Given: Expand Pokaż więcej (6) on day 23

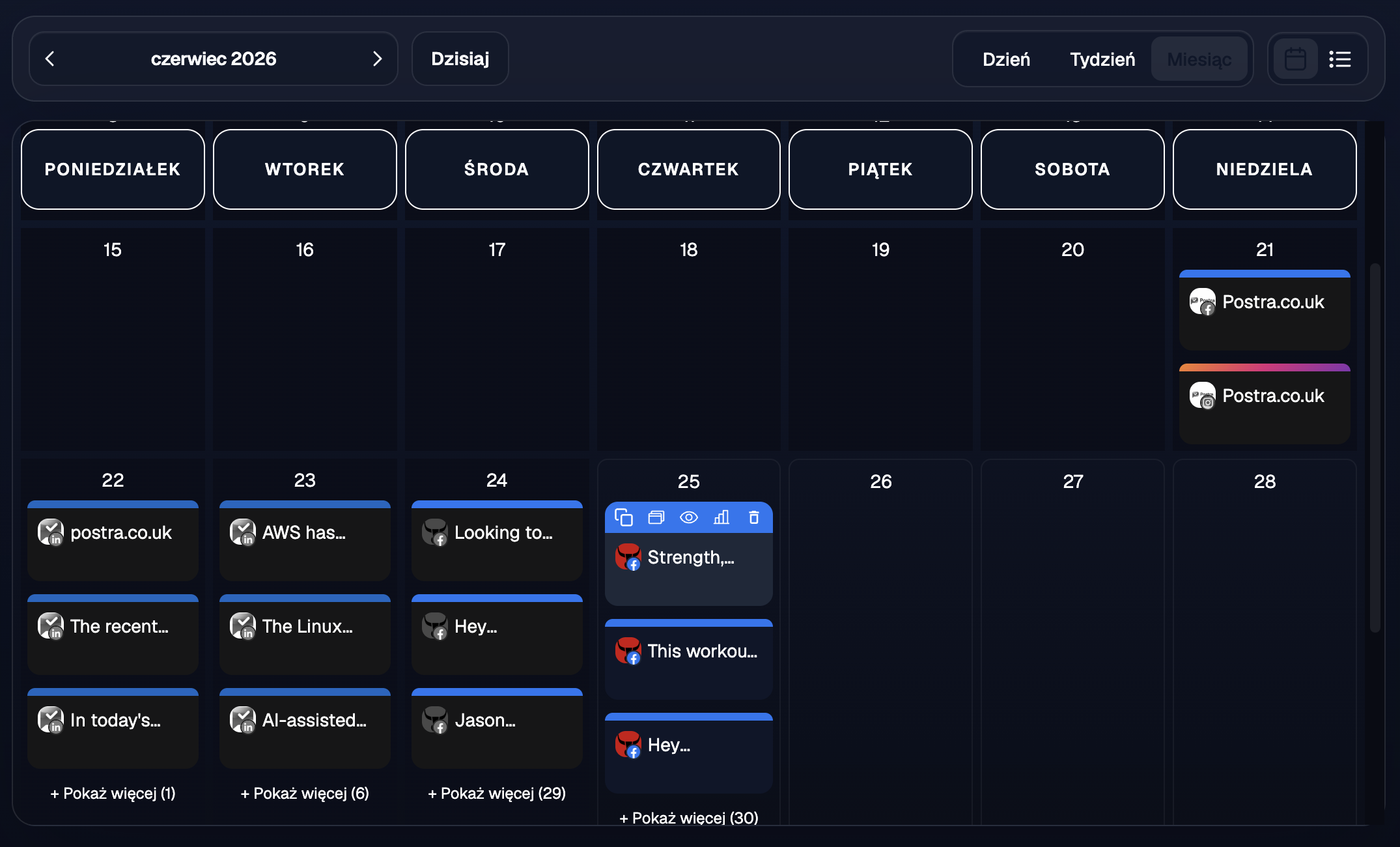Looking at the screenshot, I should 305,793.
